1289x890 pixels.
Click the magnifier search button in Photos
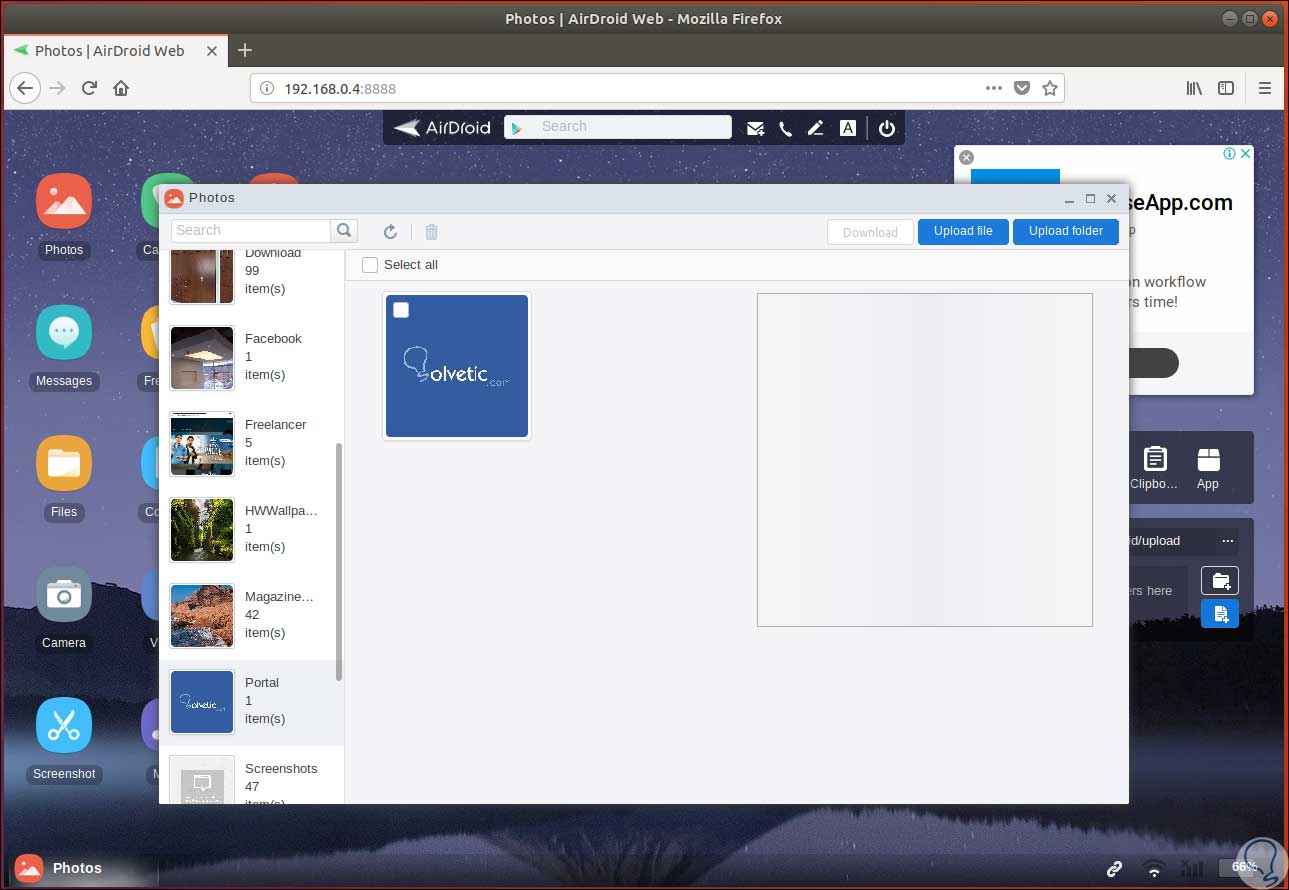pos(344,231)
